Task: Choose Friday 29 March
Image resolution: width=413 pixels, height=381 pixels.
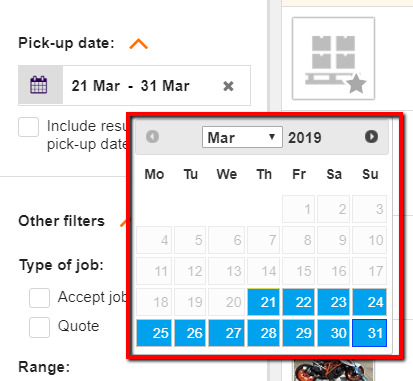Action: 298,333
